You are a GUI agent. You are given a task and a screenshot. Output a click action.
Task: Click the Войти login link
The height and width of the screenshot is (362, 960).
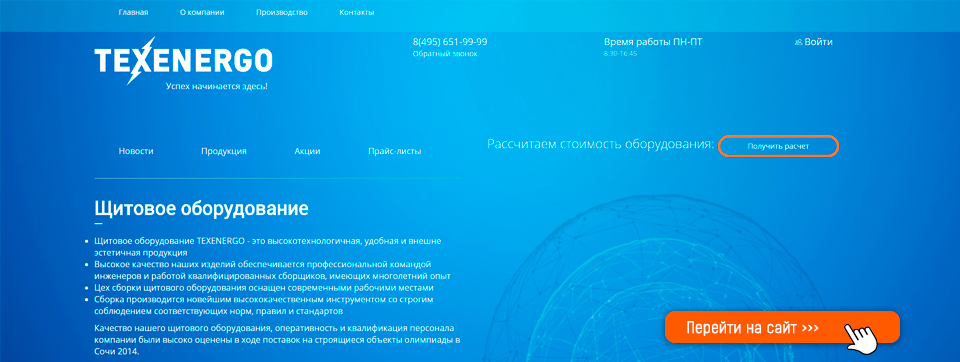click(819, 42)
